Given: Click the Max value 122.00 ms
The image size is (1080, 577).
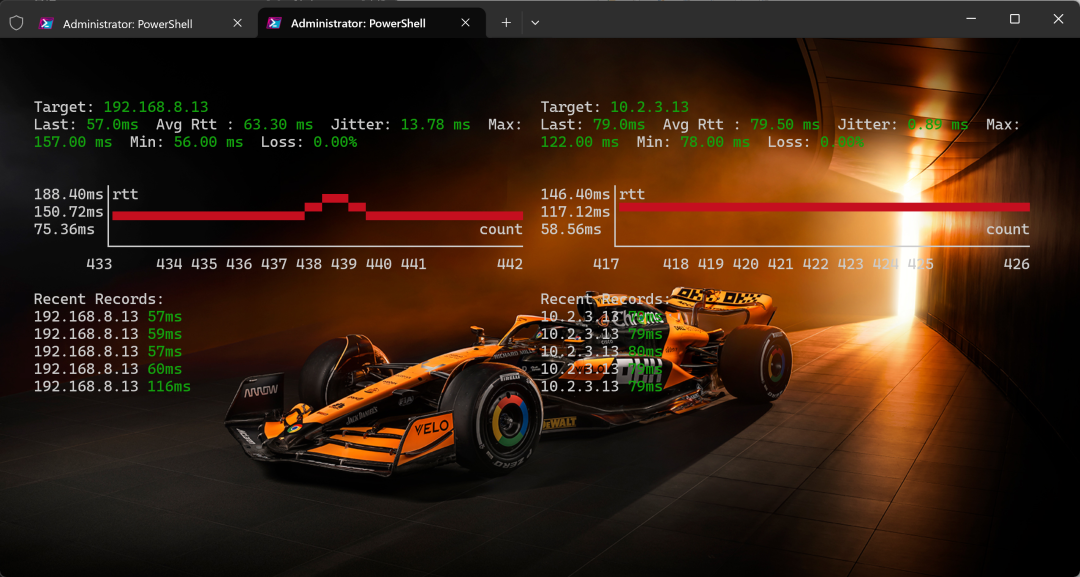Looking at the screenshot, I should coord(580,143).
